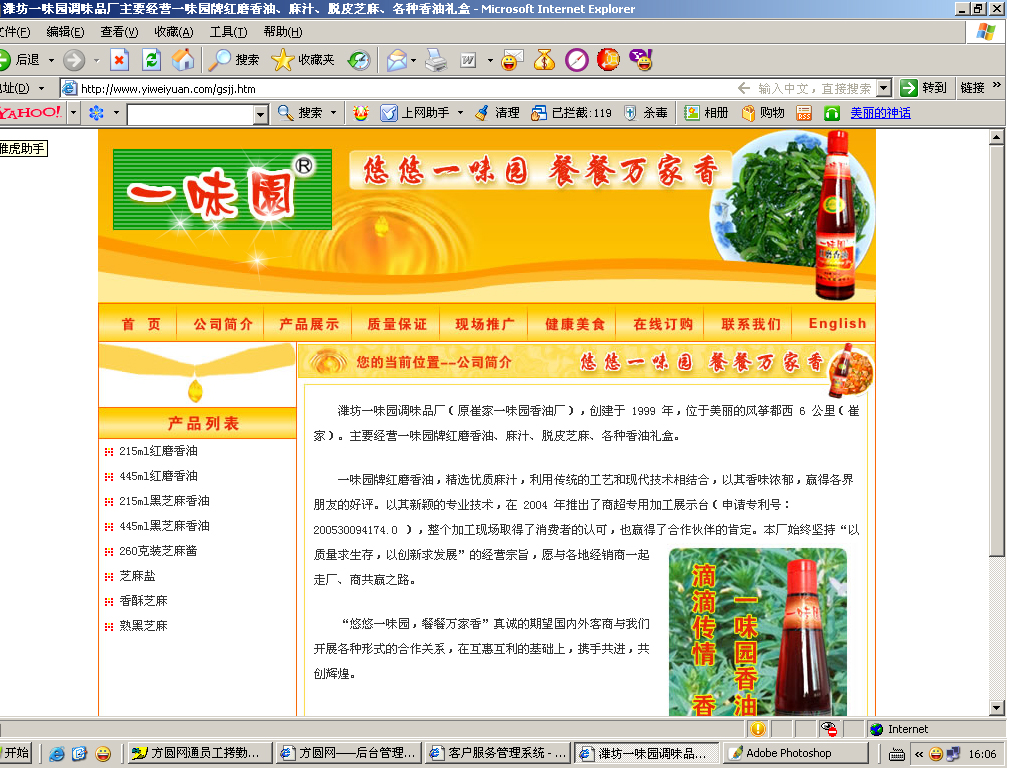Open the Yahoo logo dropdown arrow
Screen dimensions: 1024x768
(x=73, y=113)
